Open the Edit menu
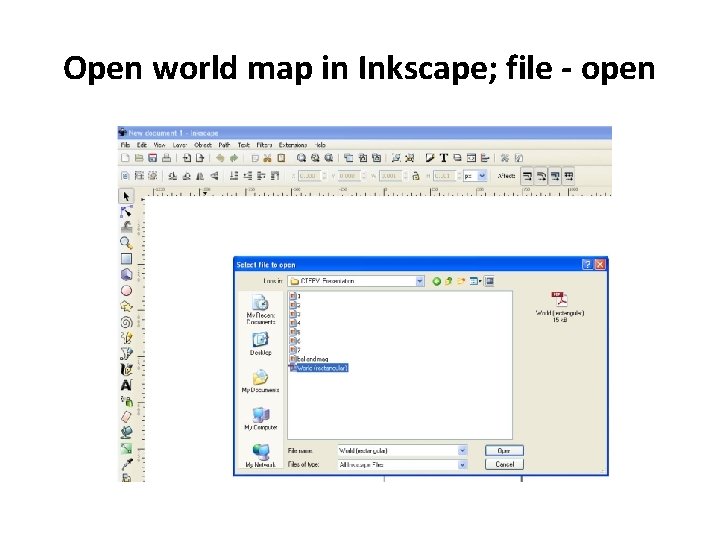 [142, 145]
